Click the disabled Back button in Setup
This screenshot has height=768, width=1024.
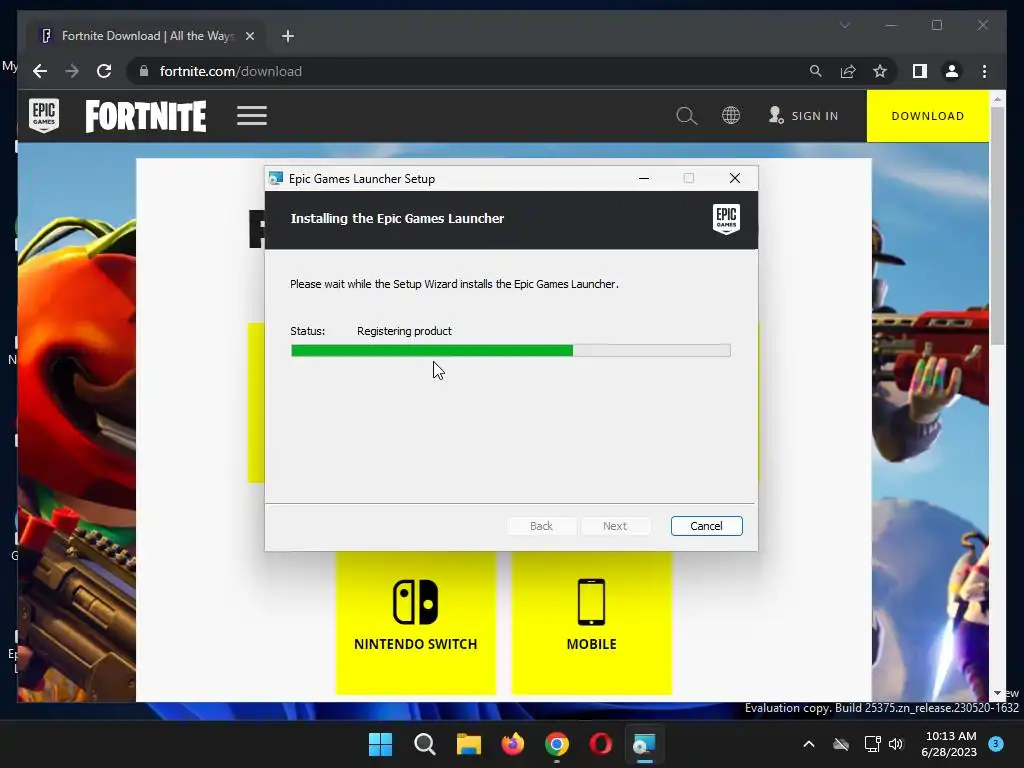pyautogui.click(x=541, y=526)
